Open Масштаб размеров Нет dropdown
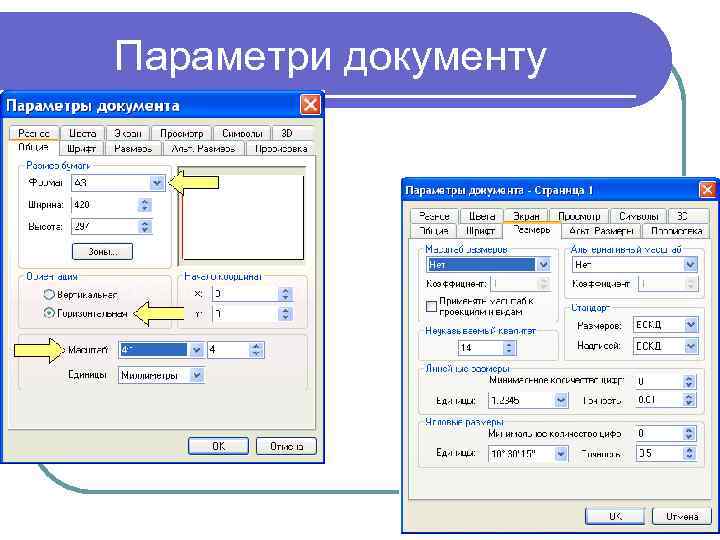This screenshot has width=720, height=540. (x=543, y=264)
